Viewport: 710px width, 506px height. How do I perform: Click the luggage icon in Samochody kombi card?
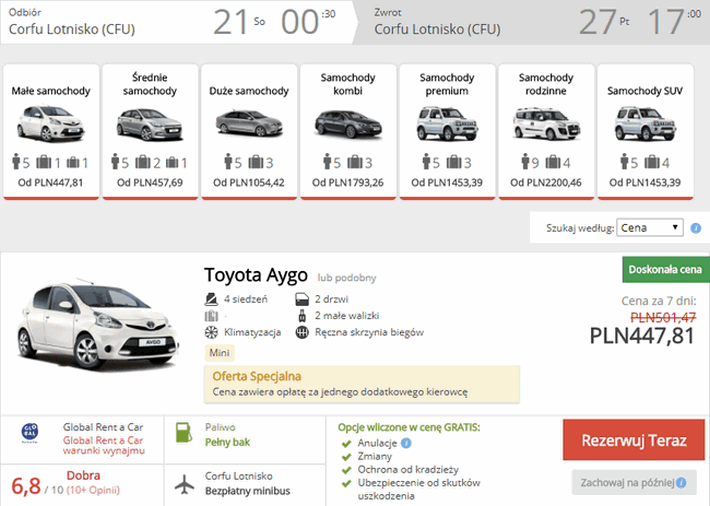coord(355,162)
